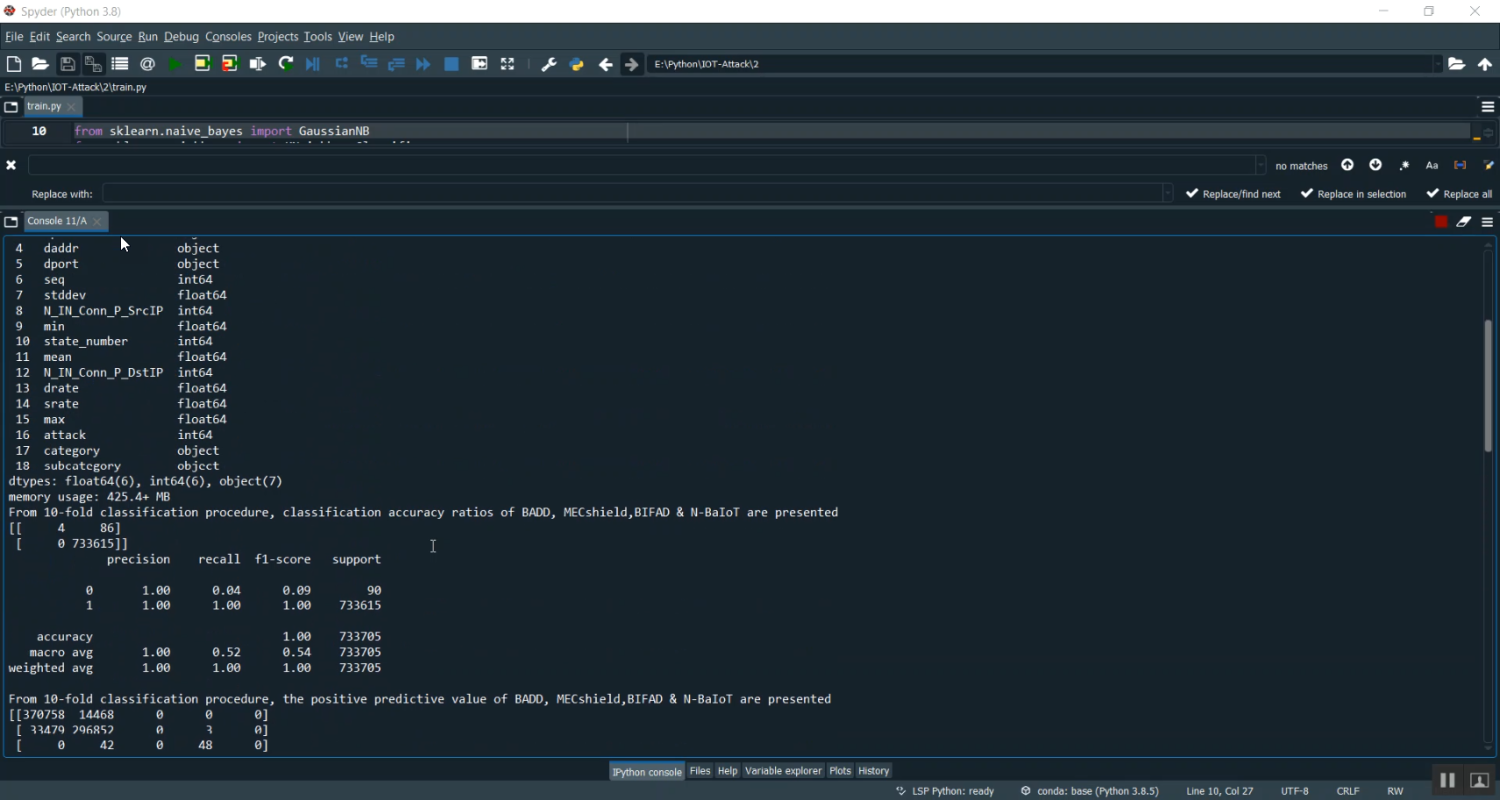Stop the kernel with the red square
This screenshot has width=1500, height=800.
pyautogui.click(x=1441, y=222)
